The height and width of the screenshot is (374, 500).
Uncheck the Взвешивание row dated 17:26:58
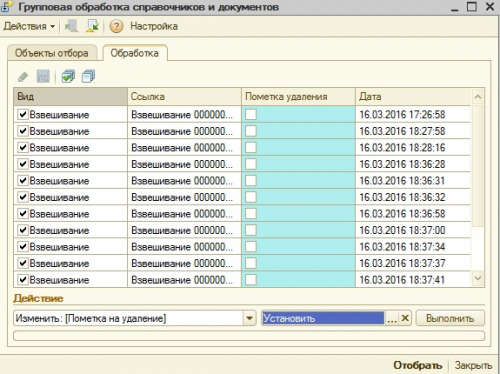click(23, 114)
